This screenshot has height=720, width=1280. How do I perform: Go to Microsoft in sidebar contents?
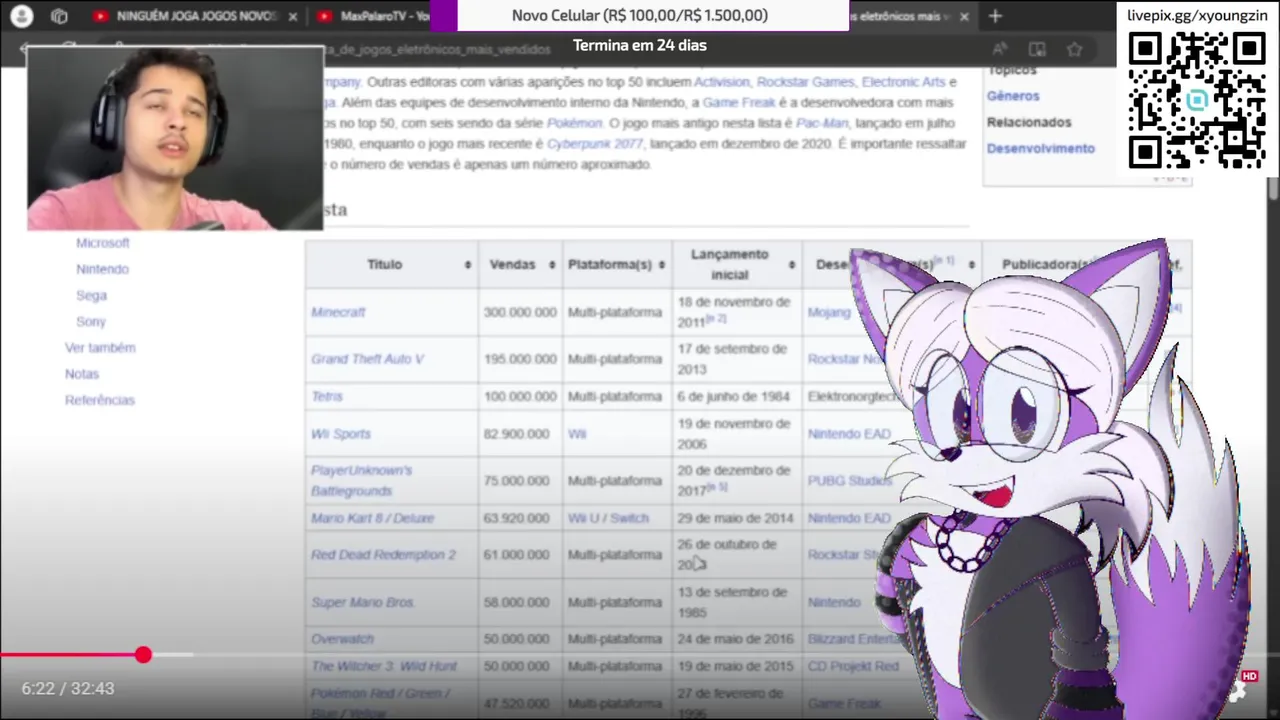[103, 243]
